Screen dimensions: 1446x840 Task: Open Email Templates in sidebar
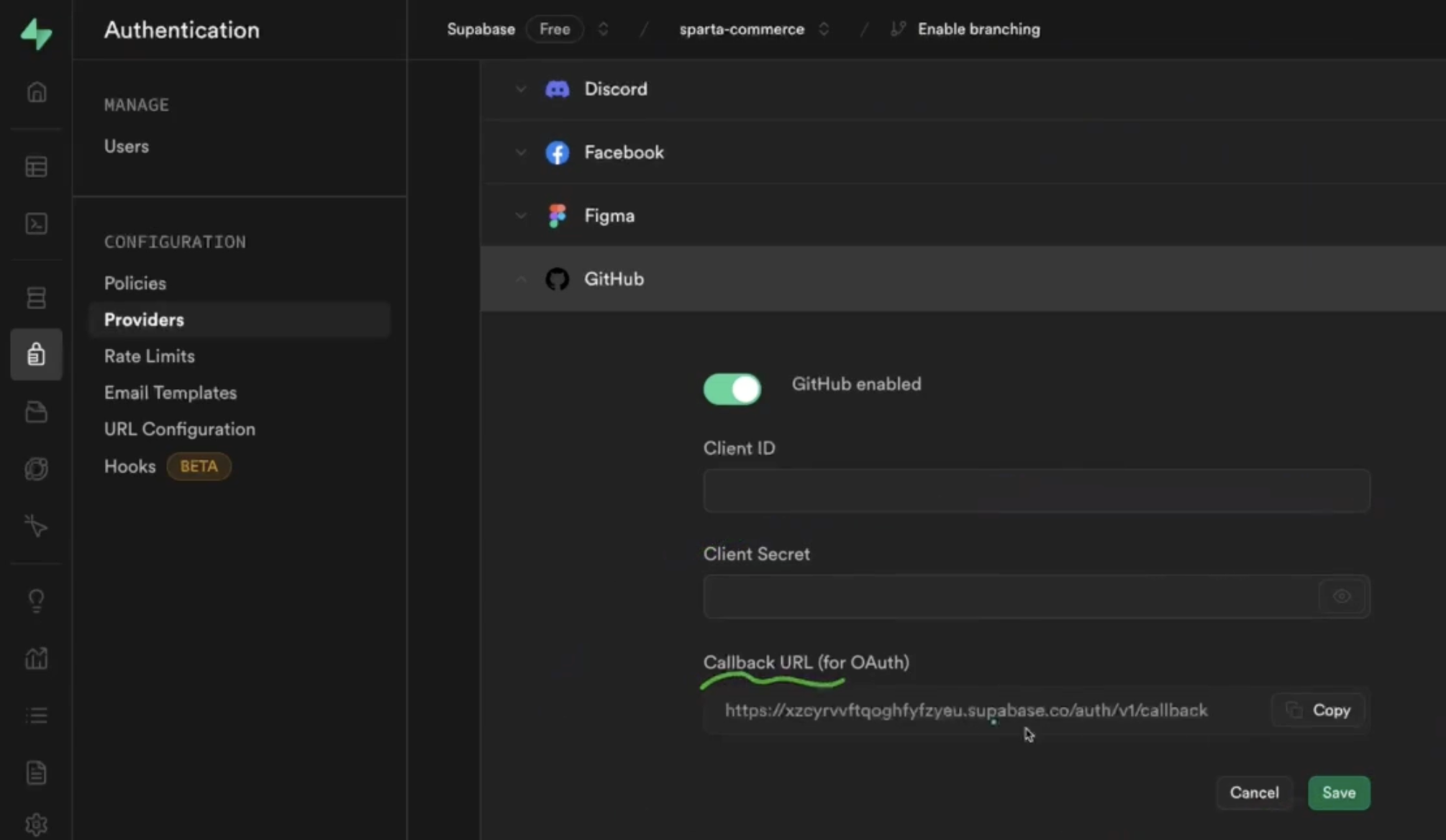pos(170,393)
